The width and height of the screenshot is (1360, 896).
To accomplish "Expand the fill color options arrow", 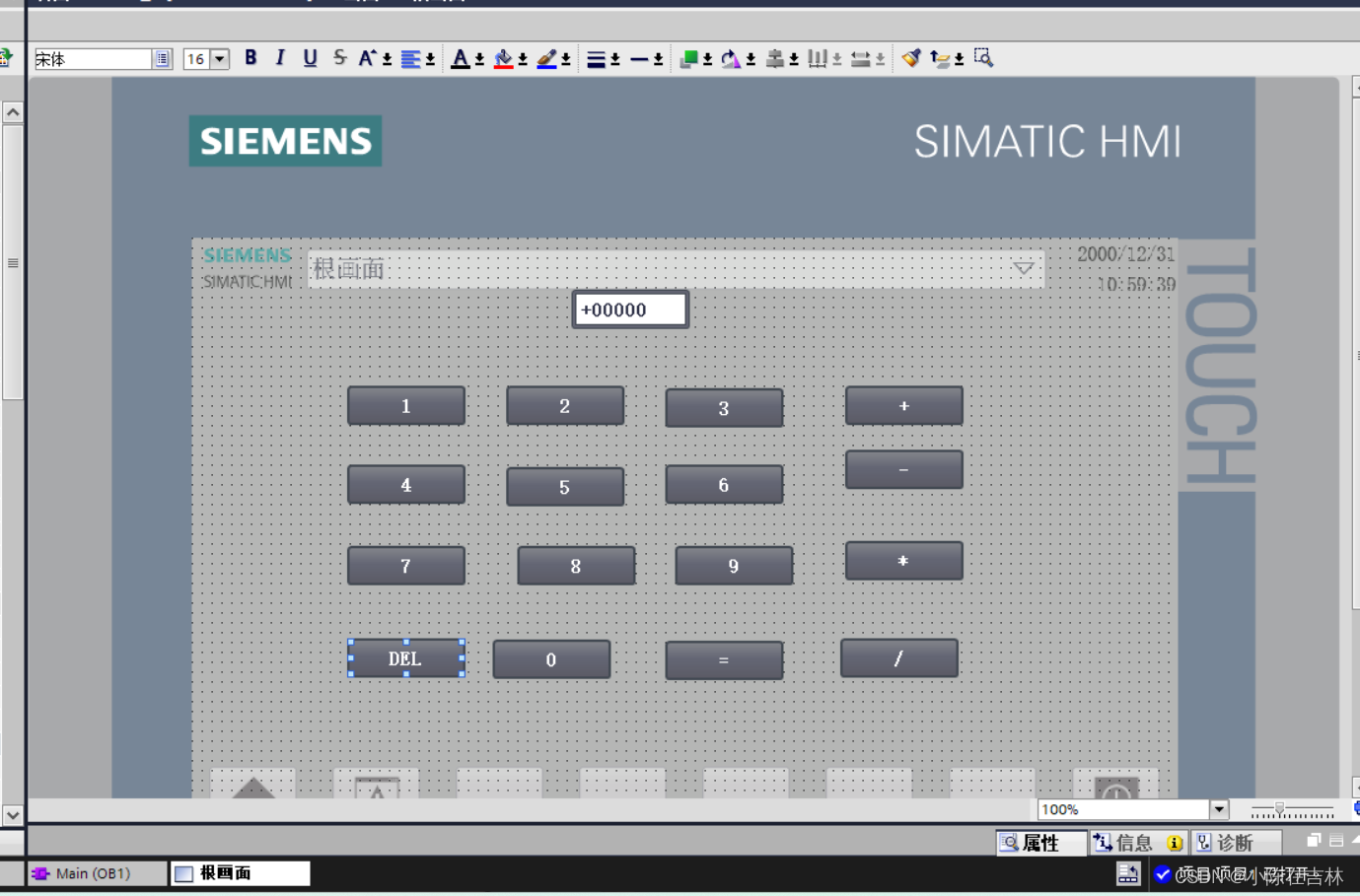I will [523, 60].
